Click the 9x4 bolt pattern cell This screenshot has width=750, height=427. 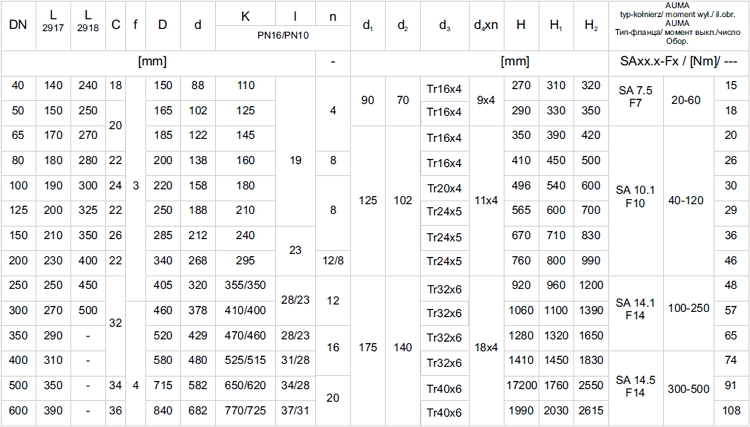486,99
